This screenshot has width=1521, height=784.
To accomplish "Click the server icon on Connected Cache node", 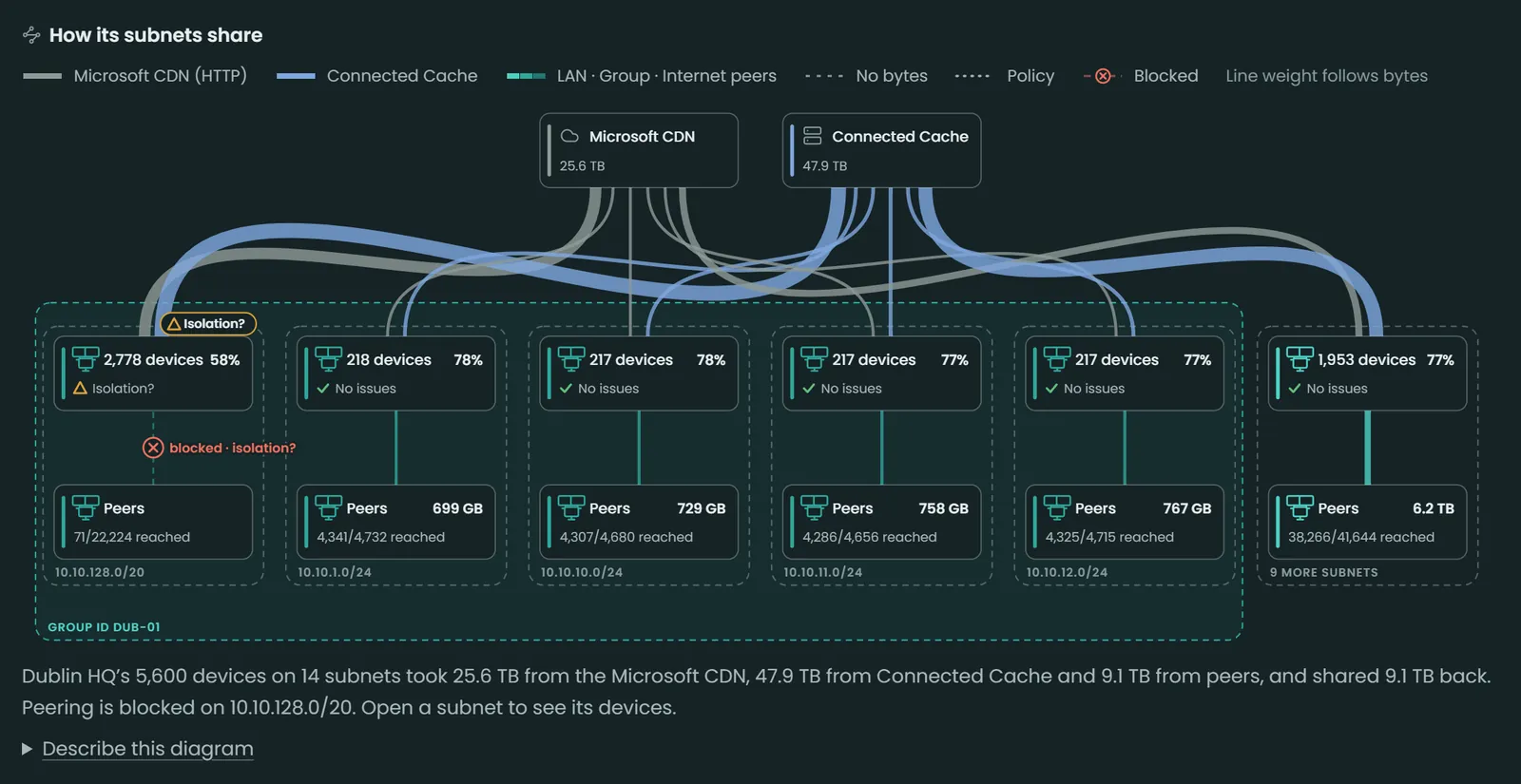I will click(812, 136).
